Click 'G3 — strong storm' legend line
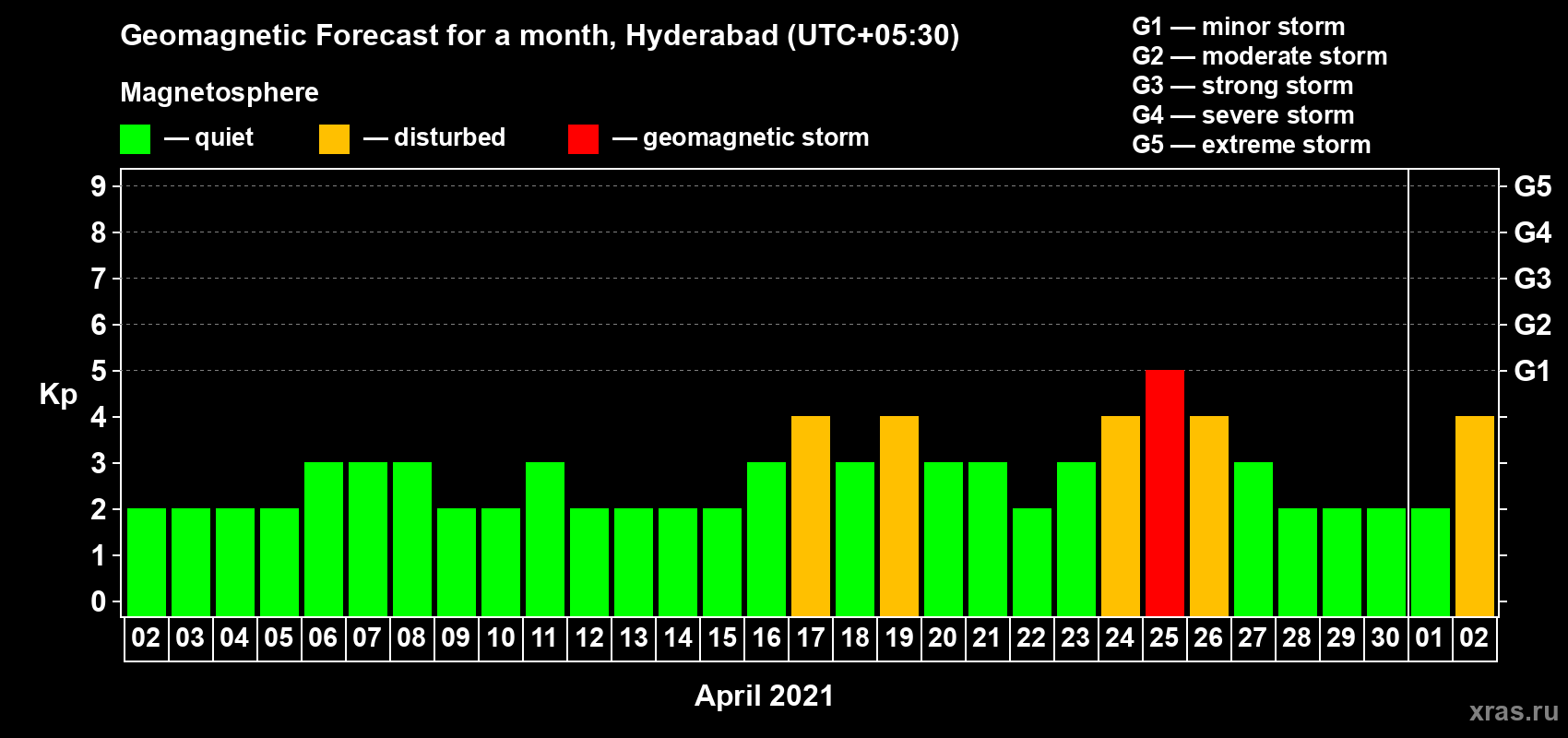This screenshot has width=1568, height=738. coord(1242,86)
